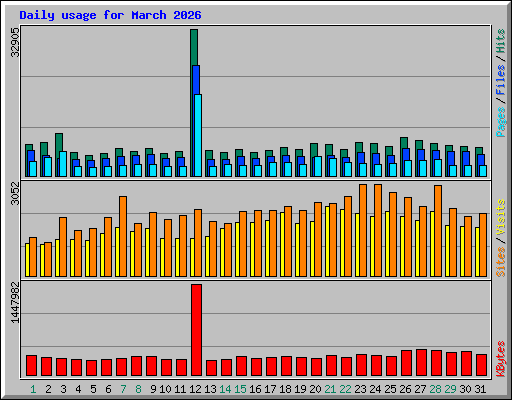512x400 pixels.
Task: Click the day 25 axis label
Action: (390, 389)
